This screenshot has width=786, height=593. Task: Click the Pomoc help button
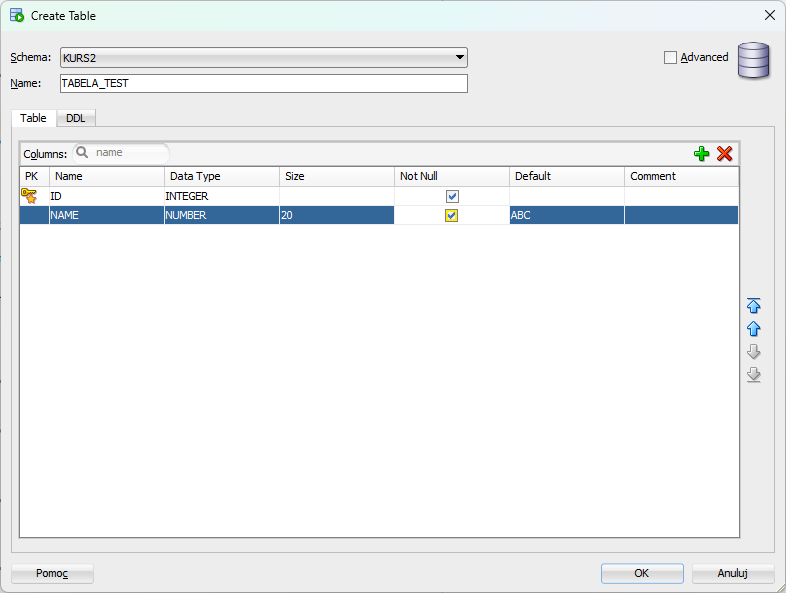pos(52,573)
